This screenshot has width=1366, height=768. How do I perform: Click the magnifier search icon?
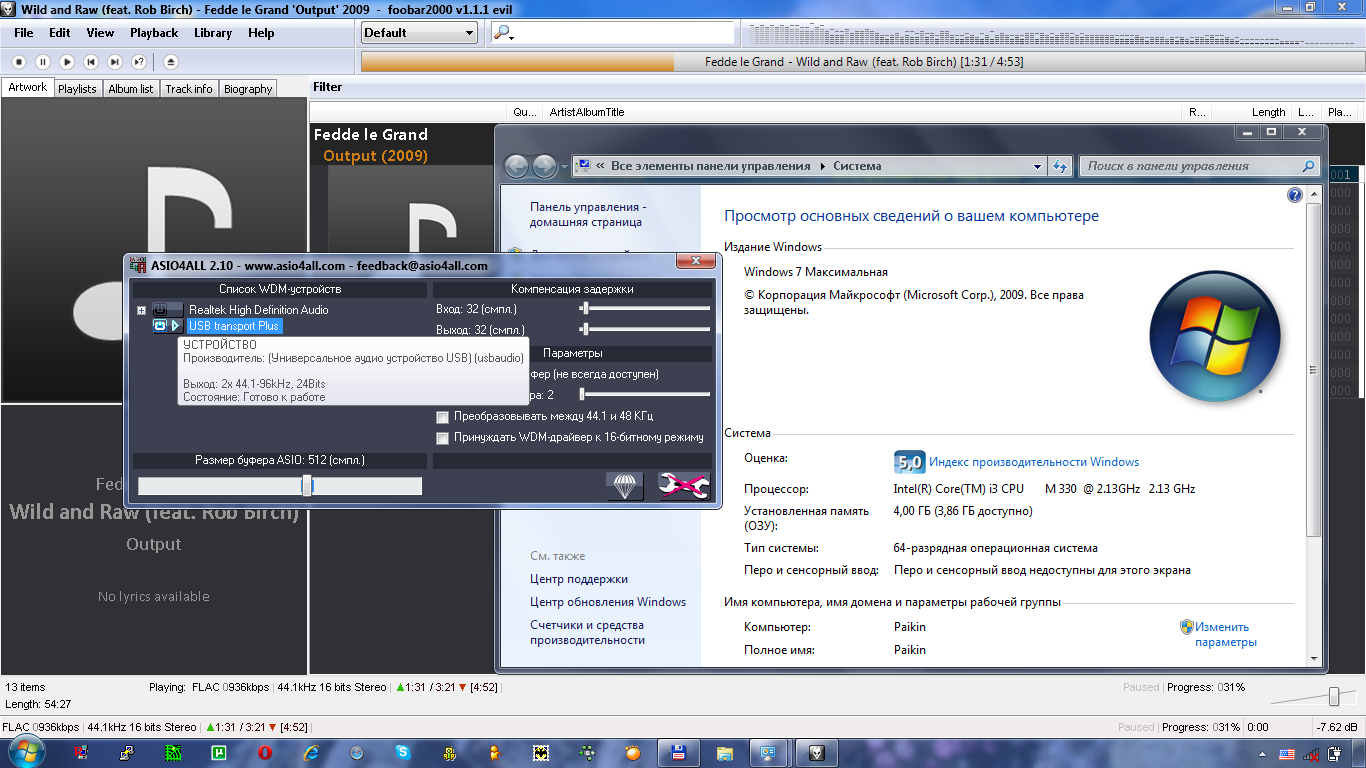point(502,33)
